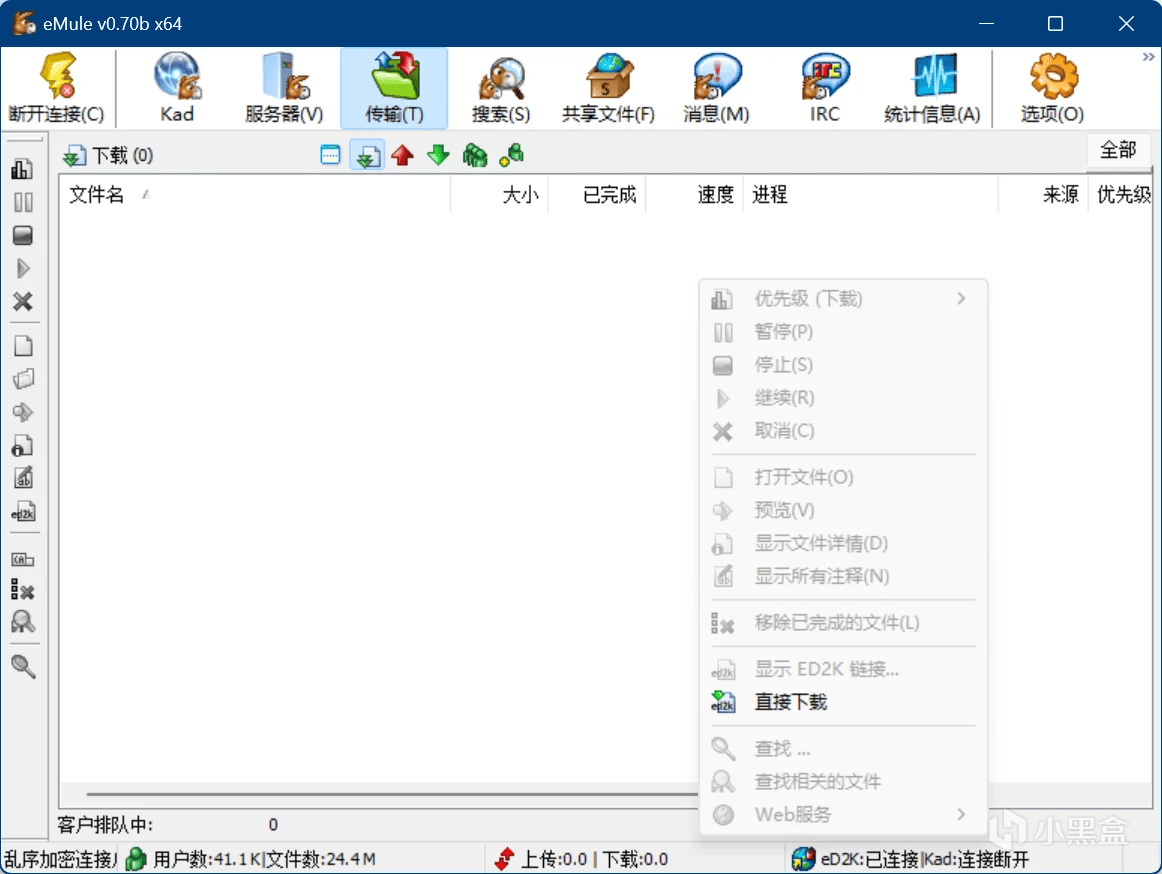Expand the 优先级 (下载) submenu

(x=843, y=299)
